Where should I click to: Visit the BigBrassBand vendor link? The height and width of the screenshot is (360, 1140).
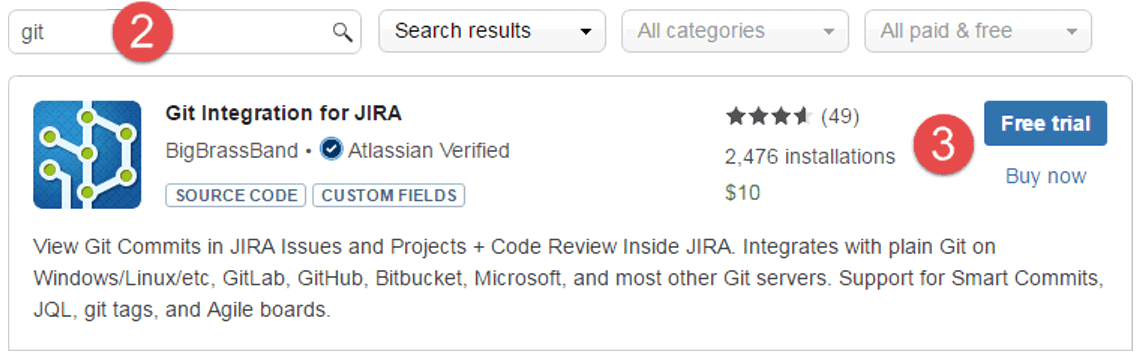coord(232,151)
